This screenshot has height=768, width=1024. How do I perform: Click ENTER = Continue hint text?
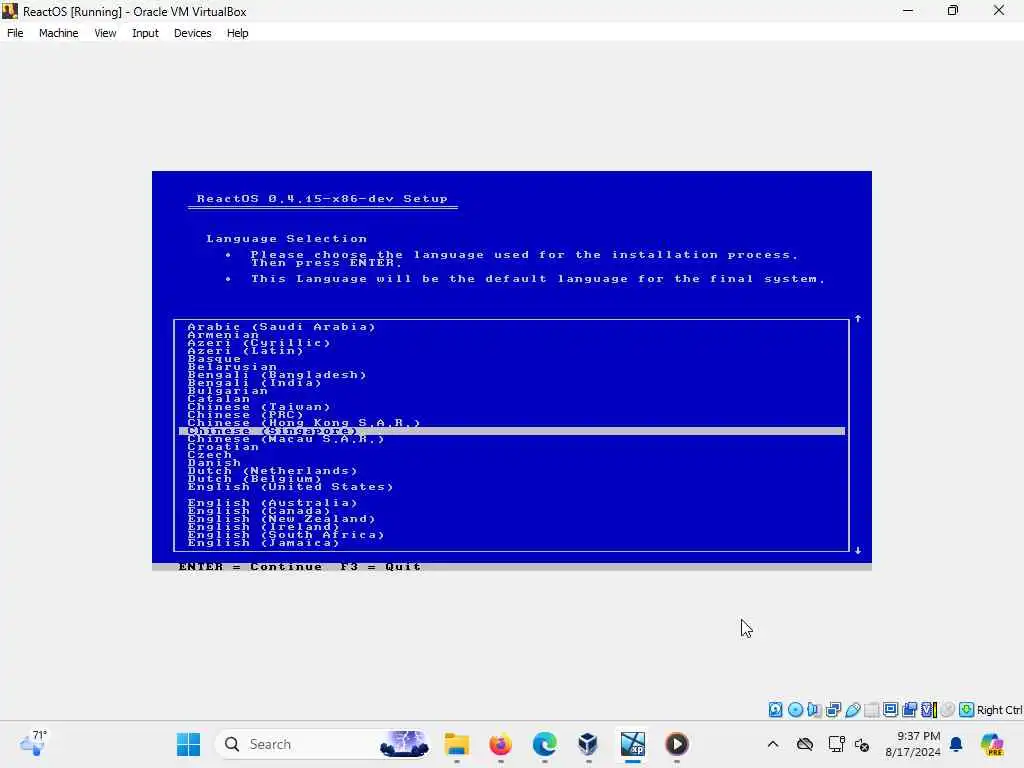point(250,566)
